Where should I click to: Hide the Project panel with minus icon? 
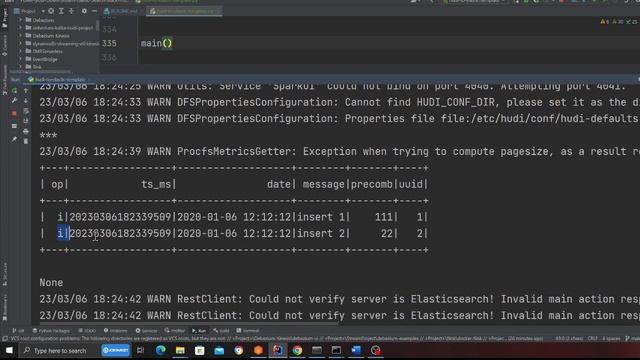[94, 11]
